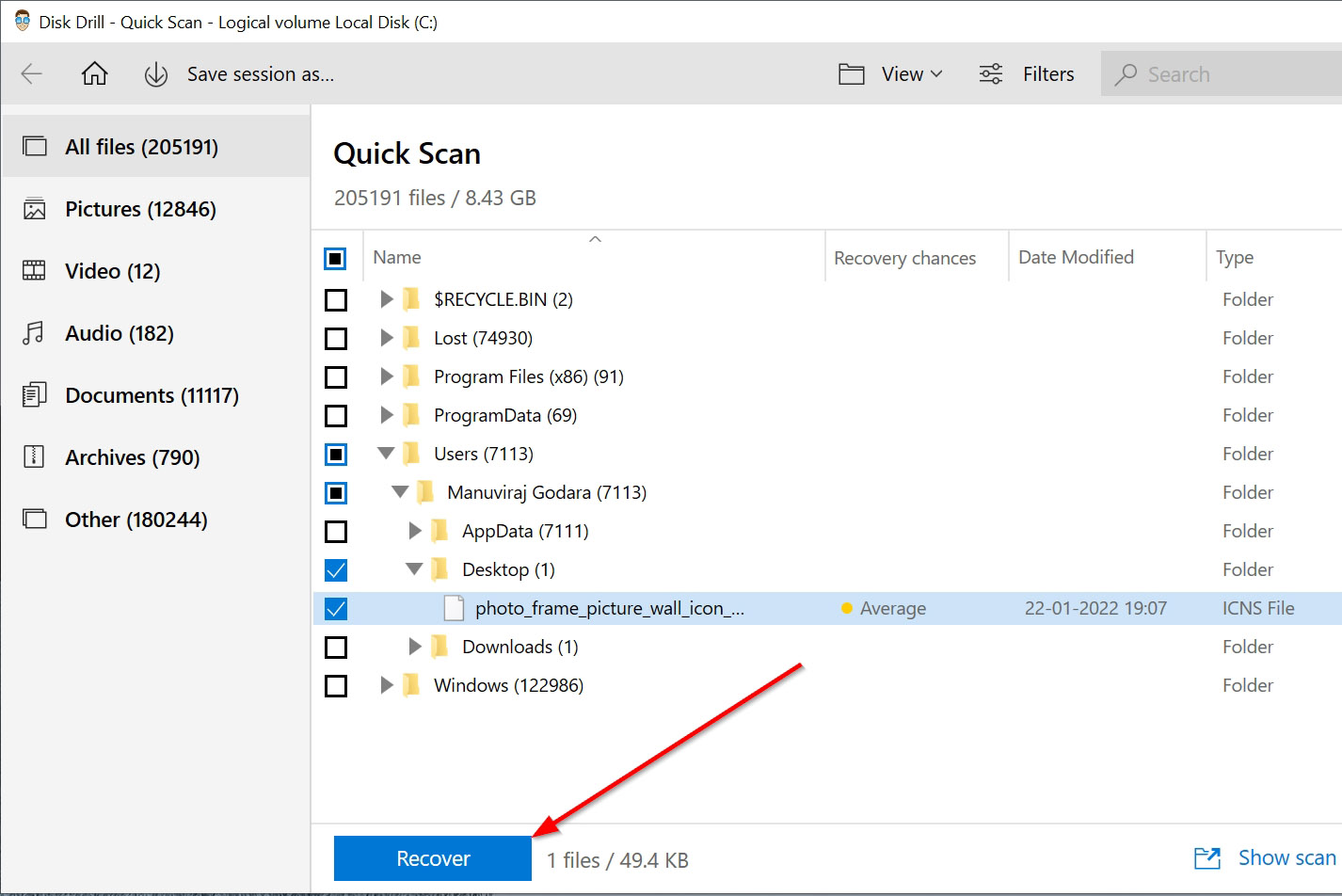Click the folder icon beside View

click(852, 74)
